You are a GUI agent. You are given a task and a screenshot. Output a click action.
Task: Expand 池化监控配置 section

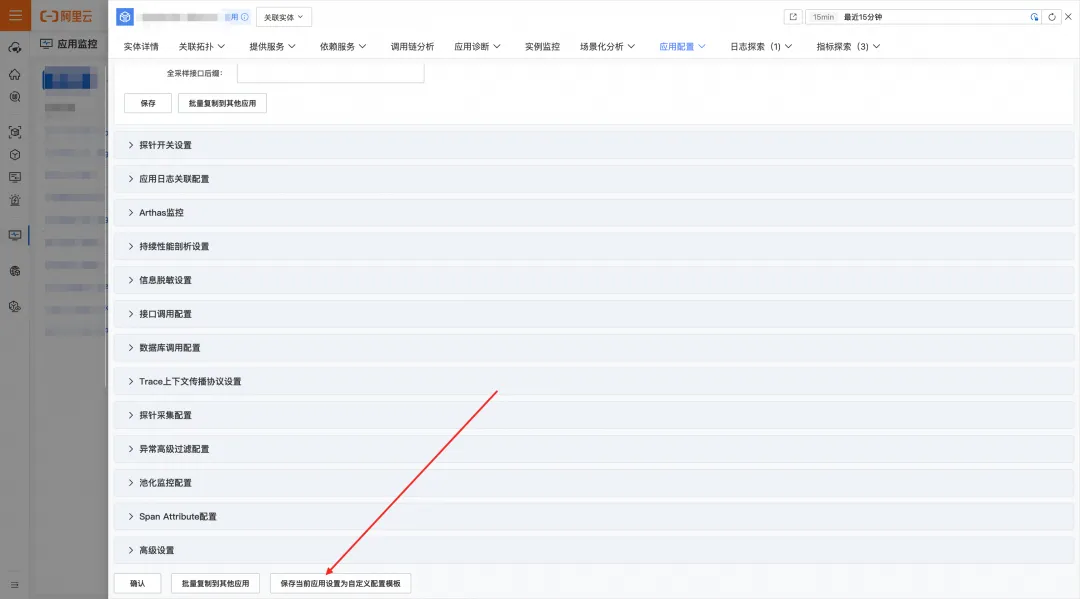[x=594, y=483]
